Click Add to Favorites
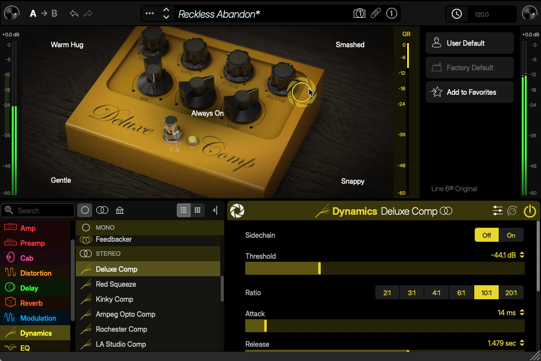541x361 pixels. pos(470,92)
